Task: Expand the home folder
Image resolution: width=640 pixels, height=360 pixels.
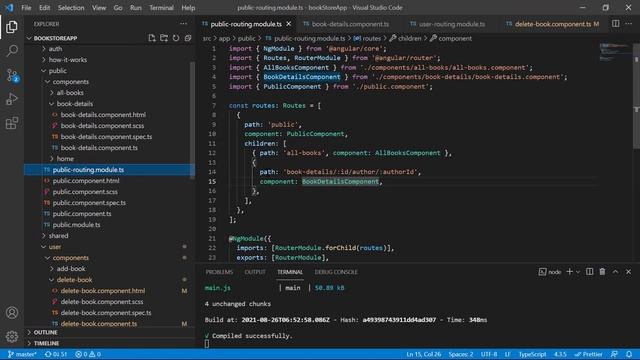Action: [65, 158]
